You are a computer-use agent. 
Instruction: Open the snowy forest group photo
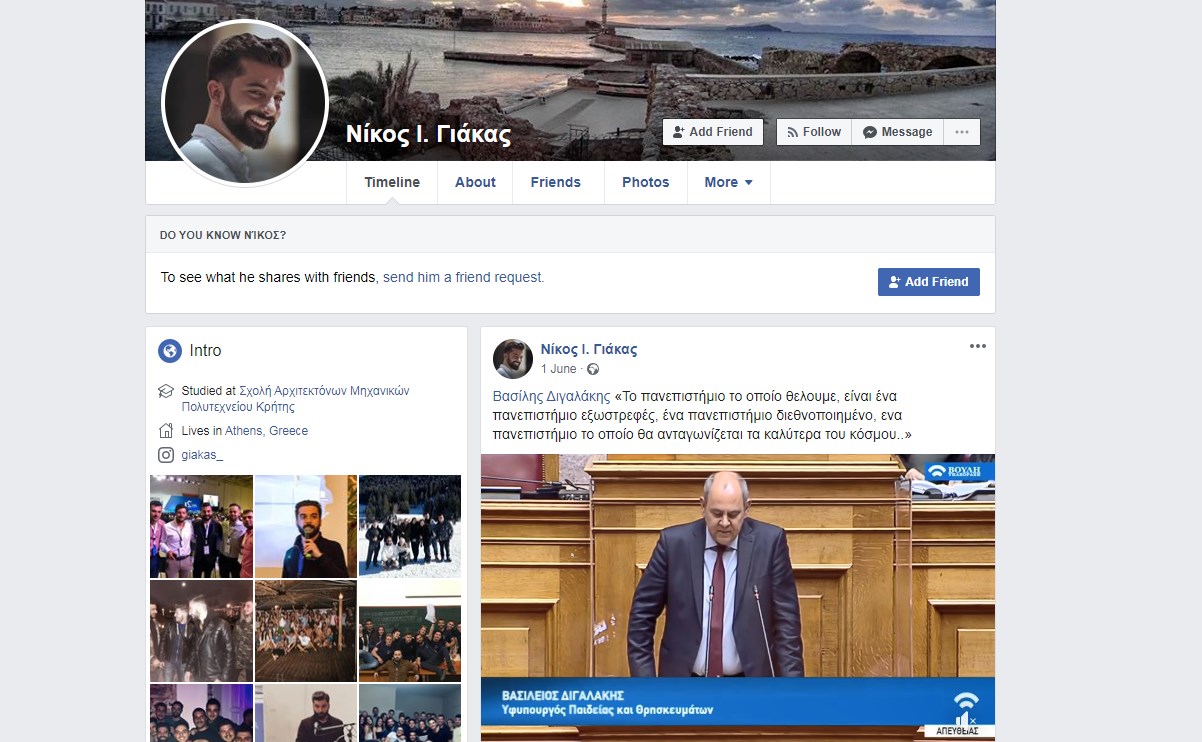410,527
